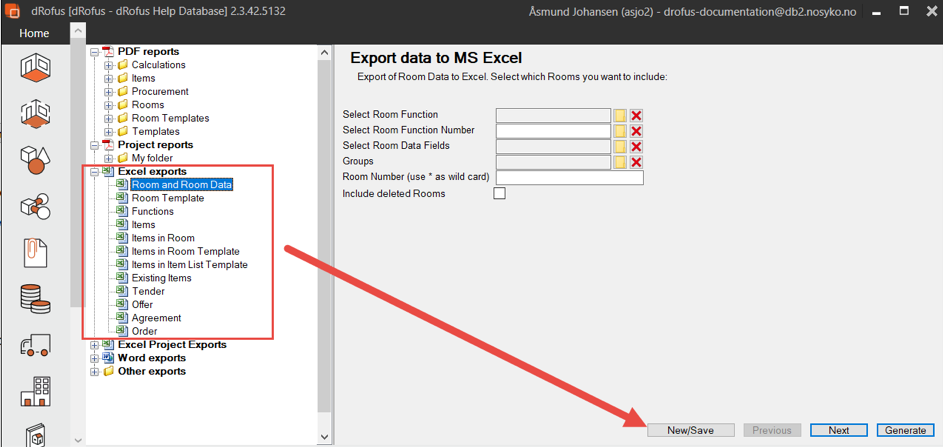The image size is (943, 447).
Task: Click the Room Number wildcard input field
Action: [570, 177]
